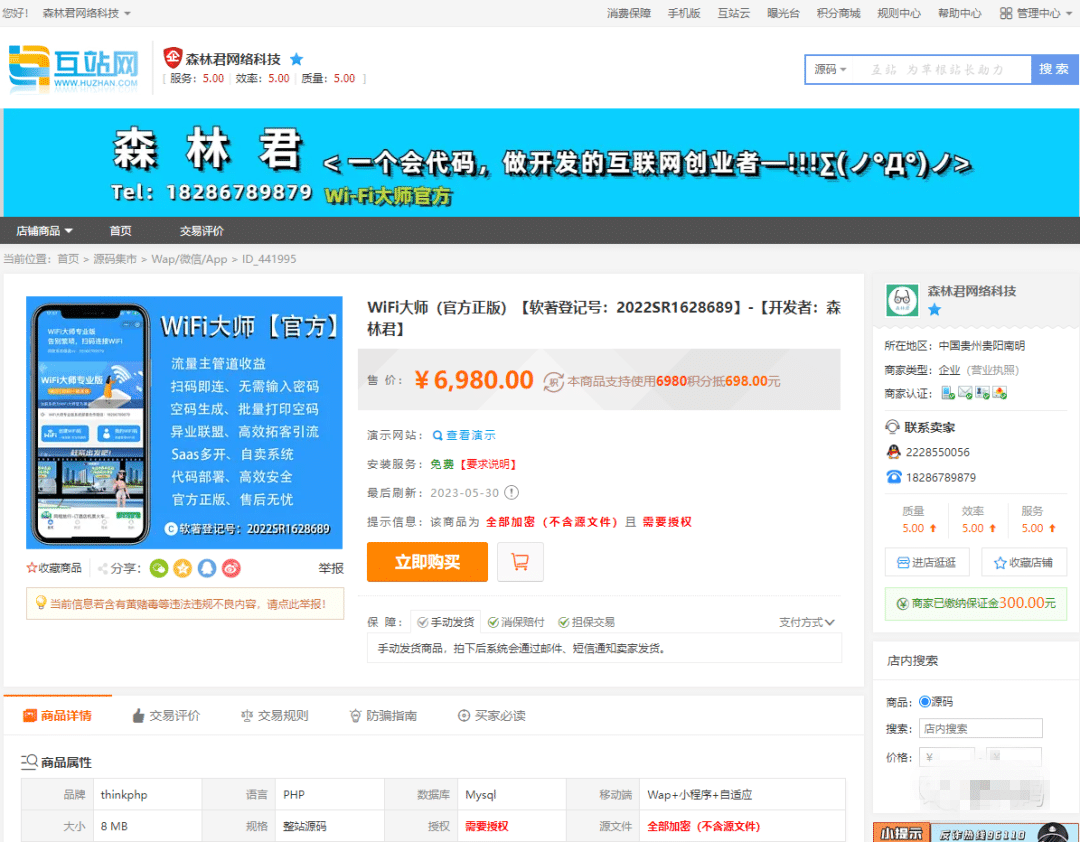Share via red Weibo icon
1080x842 pixels.
[x=231, y=568]
